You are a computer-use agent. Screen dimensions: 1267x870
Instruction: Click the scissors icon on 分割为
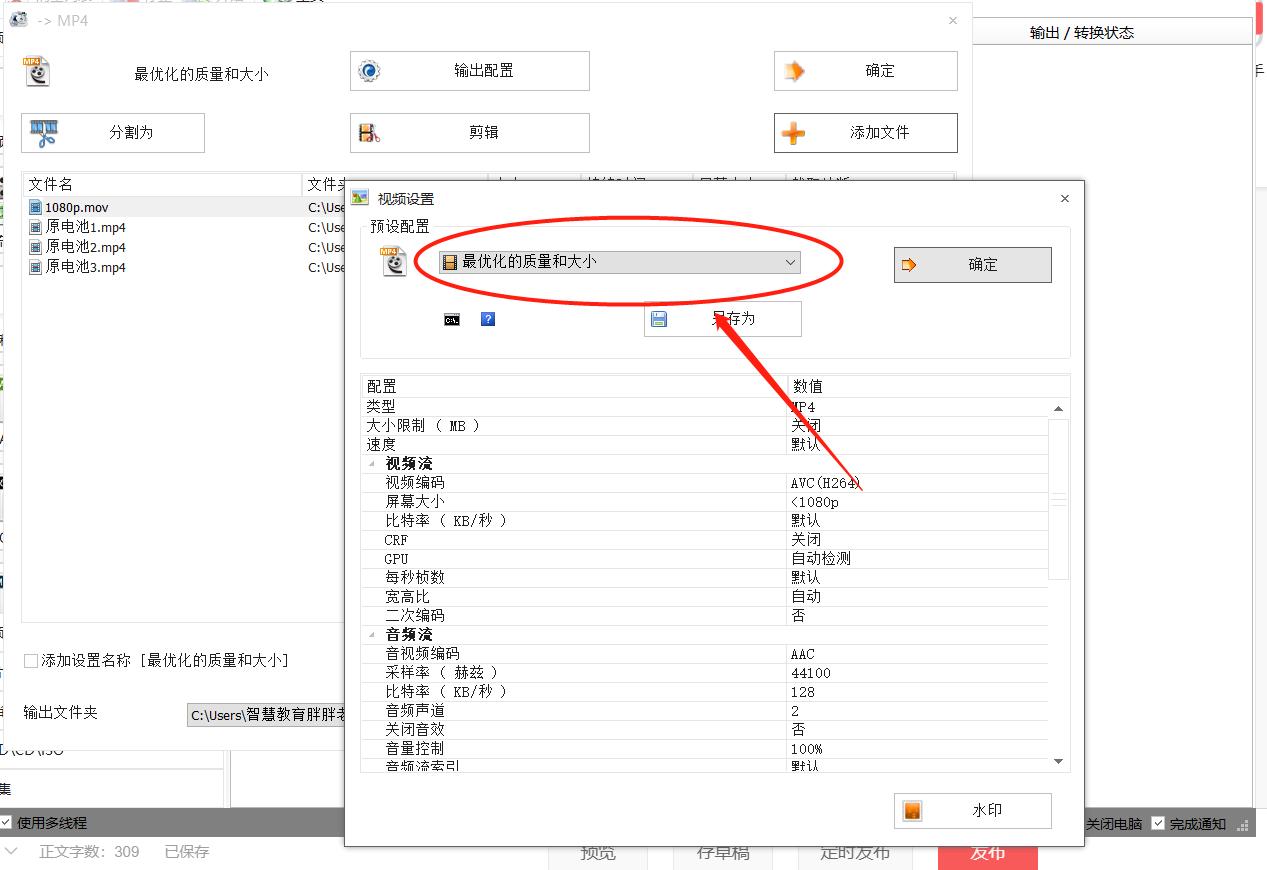pyautogui.click(x=42, y=132)
